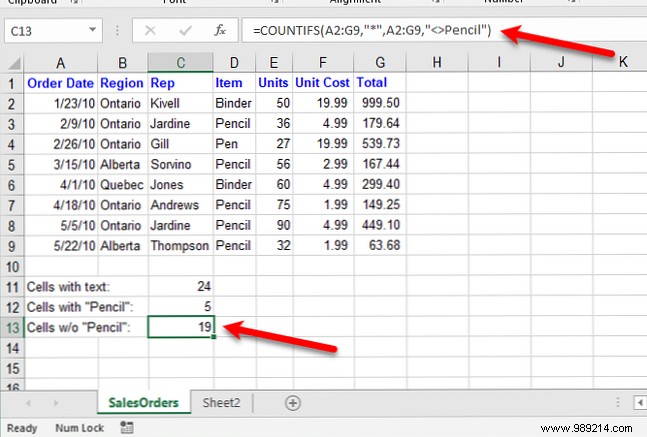Click the formula bar options dots handle
Viewport: 647px width, 437px height.
point(118,31)
